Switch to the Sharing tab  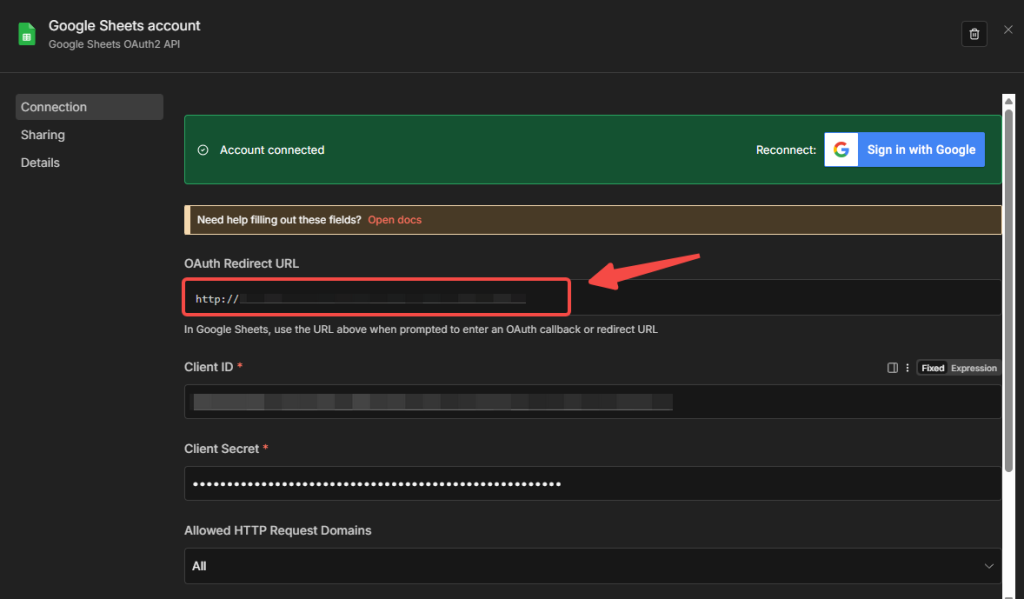click(43, 135)
